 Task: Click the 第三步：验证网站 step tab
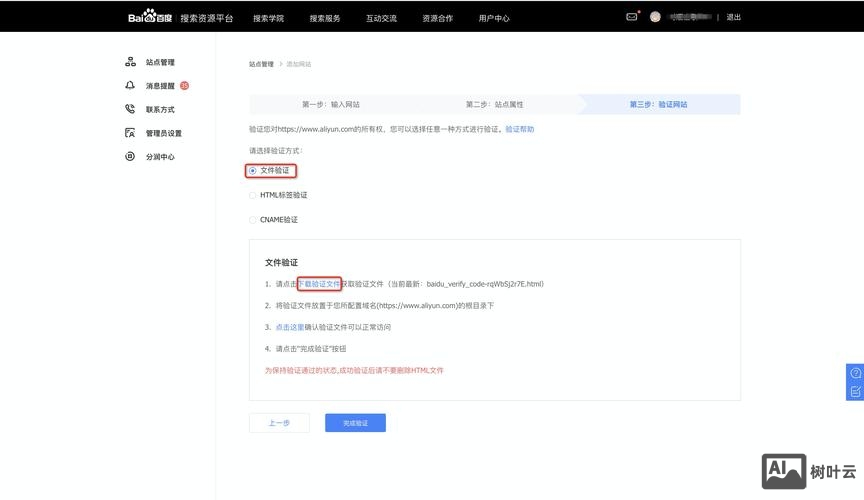pyautogui.click(x=658, y=104)
